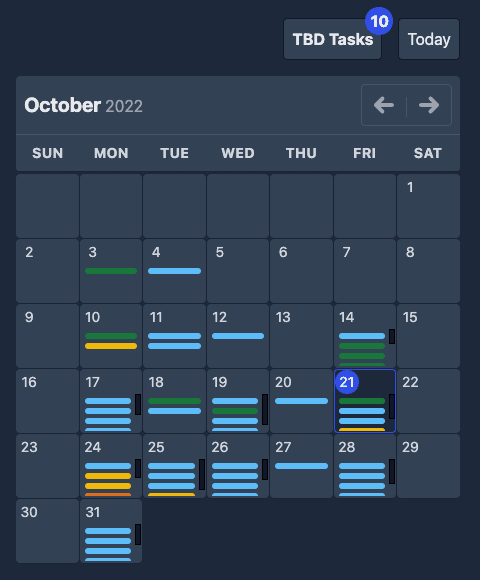Viewport: 480px width, 580px height.
Task: Click the yellow task bar on October 10
Action: (111, 346)
